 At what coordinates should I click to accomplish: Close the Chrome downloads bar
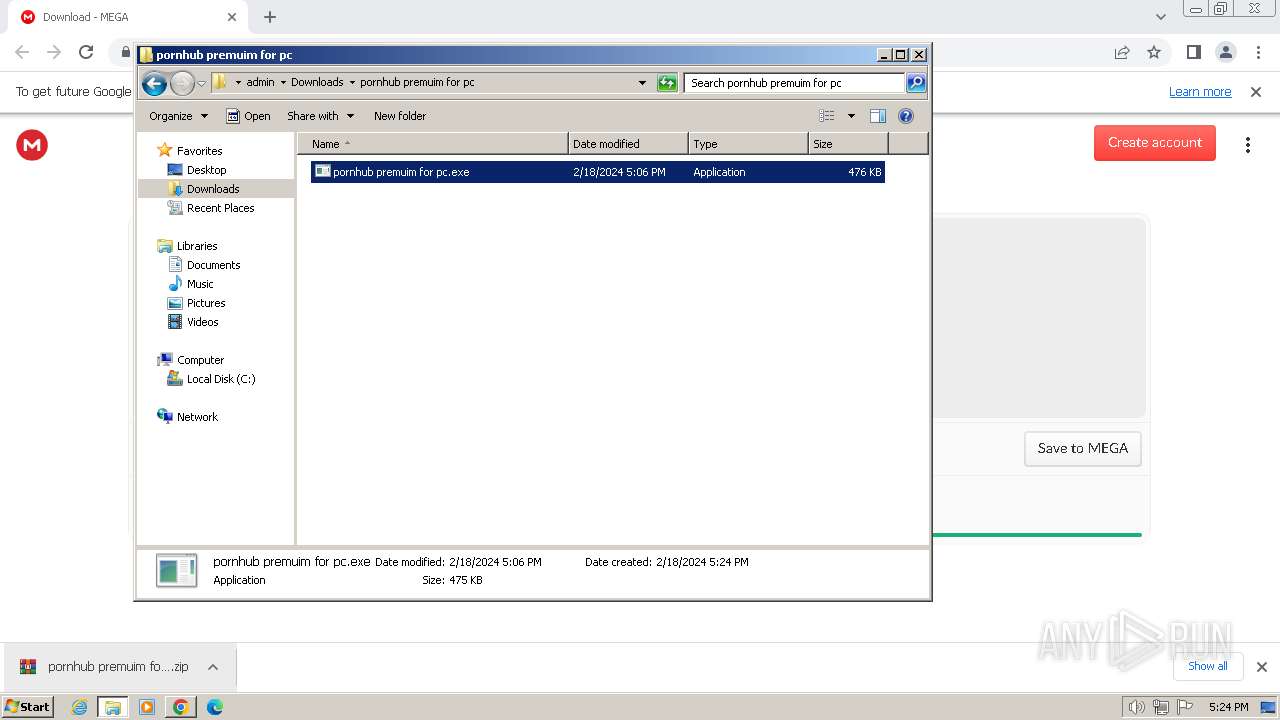click(1261, 667)
